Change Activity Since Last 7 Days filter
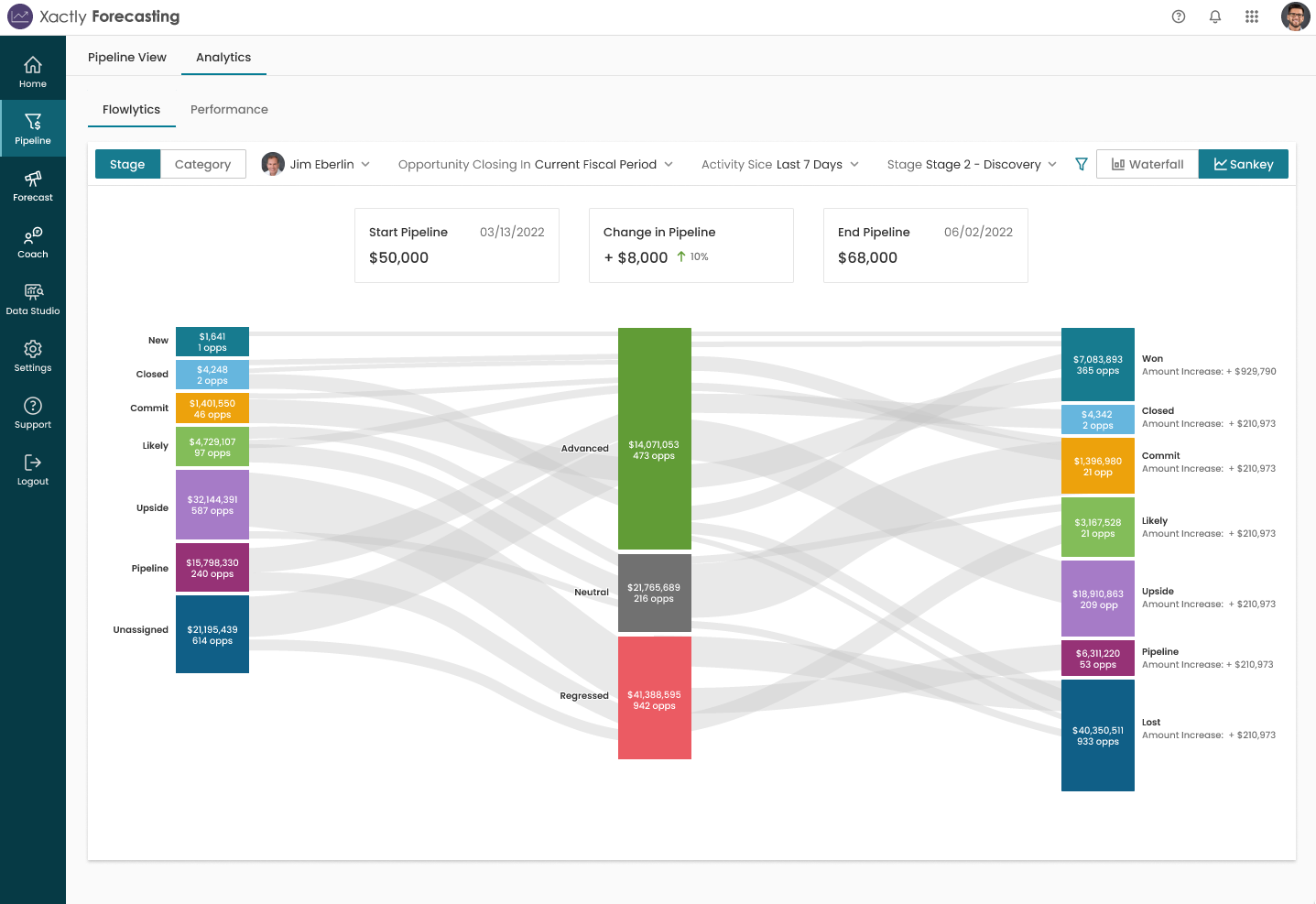This screenshot has height=904, width=1316. click(x=779, y=164)
